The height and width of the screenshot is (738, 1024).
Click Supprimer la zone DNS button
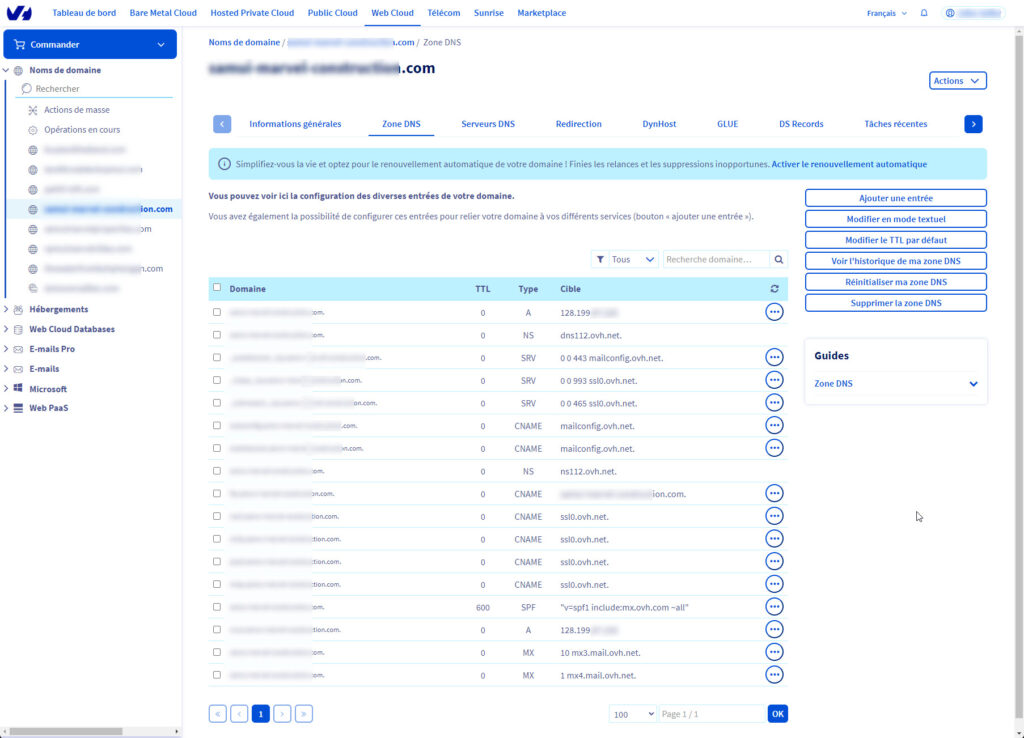[x=895, y=302]
